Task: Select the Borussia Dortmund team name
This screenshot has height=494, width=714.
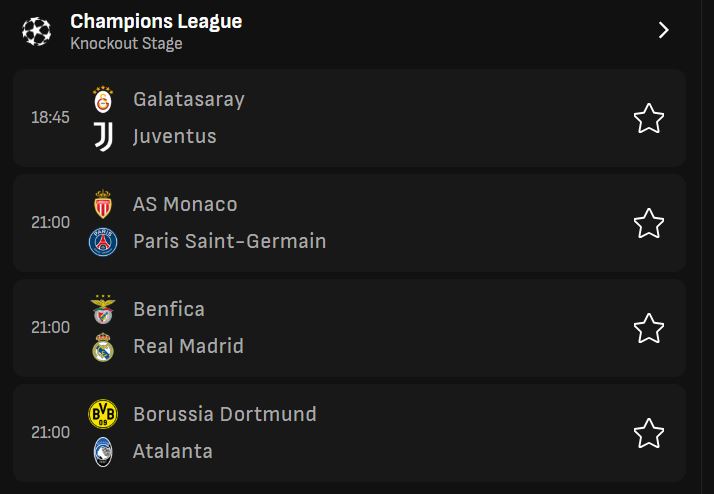Action: click(x=225, y=415)
